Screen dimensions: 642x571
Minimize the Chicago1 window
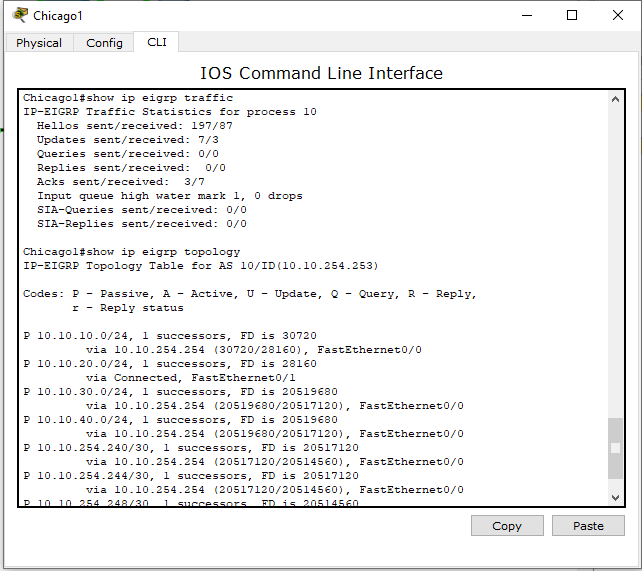527,15
